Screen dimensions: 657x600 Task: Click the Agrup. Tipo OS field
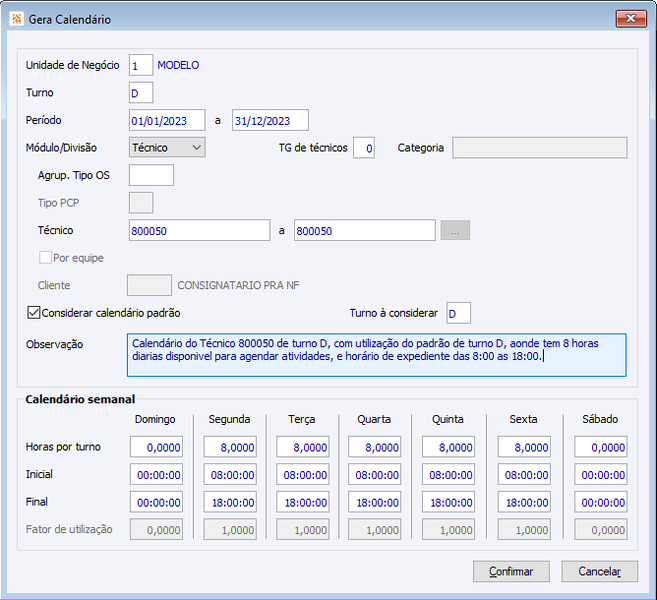coord(151,175)
